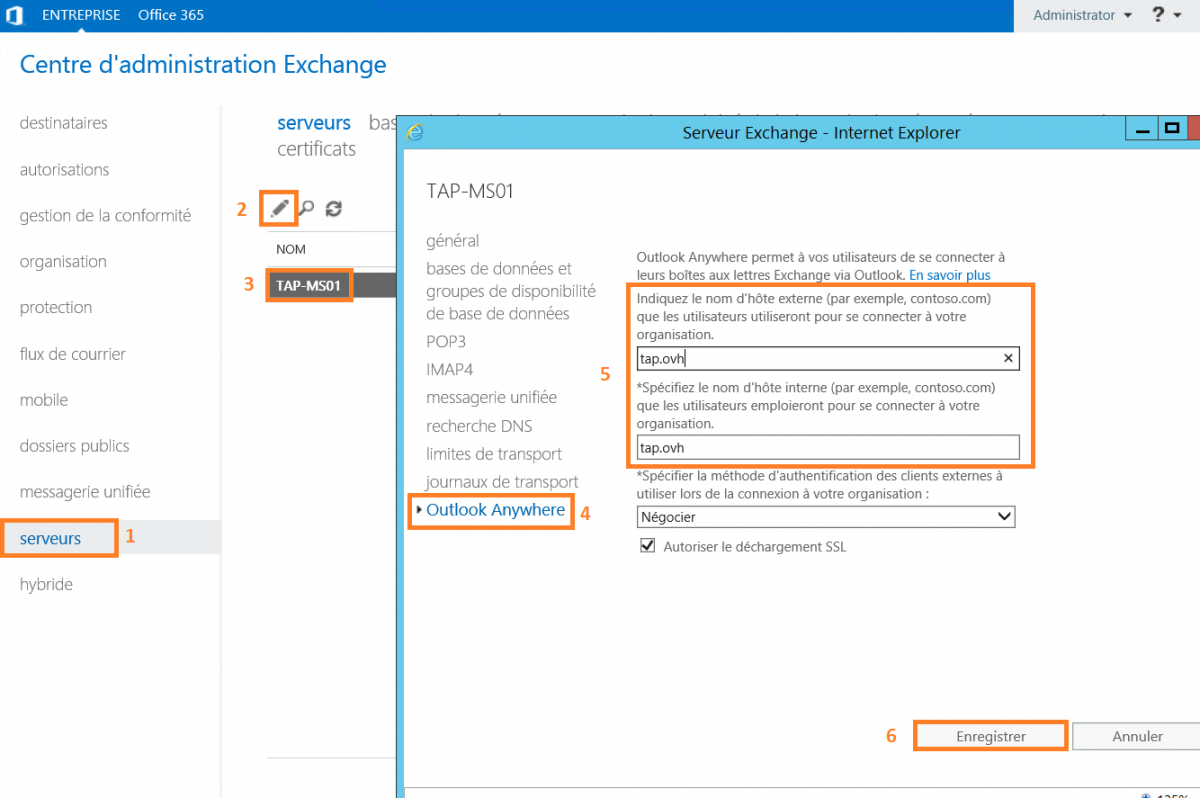This screenshot has height=798, width=1200.
Task: Click the refresh icon in server toolbar
Action: 334,208
